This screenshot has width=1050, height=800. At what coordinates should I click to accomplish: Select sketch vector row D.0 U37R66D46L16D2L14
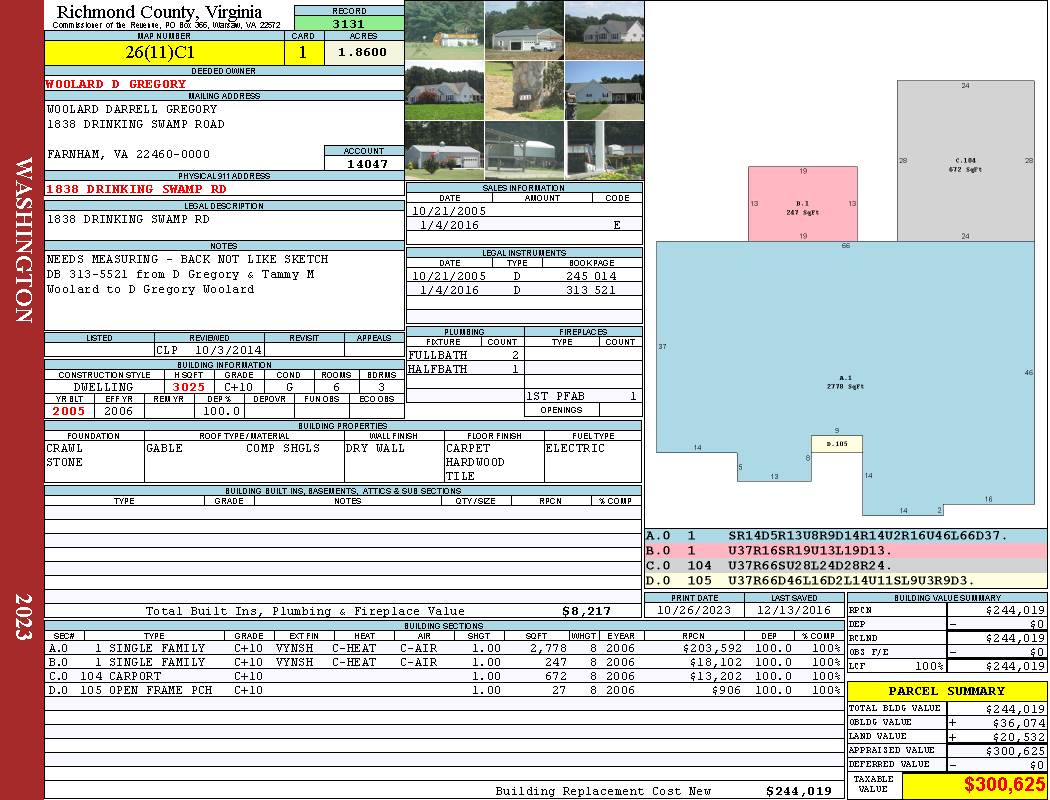[846, 580]
